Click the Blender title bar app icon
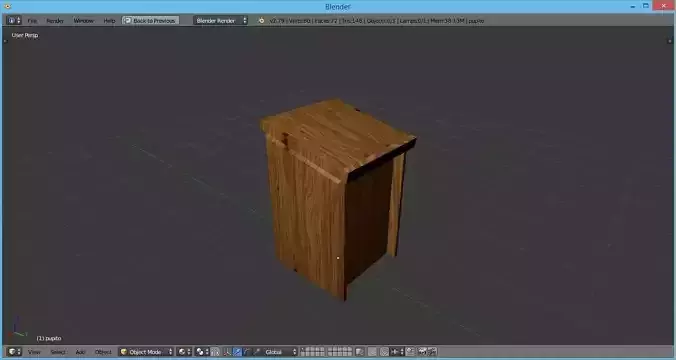676x360 pixels. pos(7,6)
